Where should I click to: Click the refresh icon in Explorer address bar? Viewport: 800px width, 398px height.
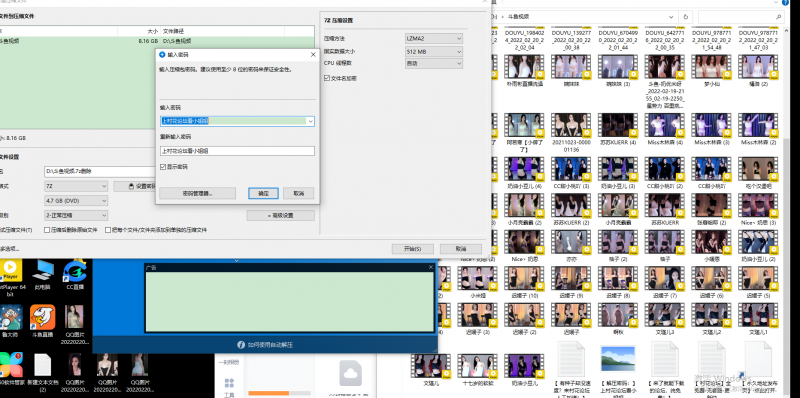pos(686,16)
